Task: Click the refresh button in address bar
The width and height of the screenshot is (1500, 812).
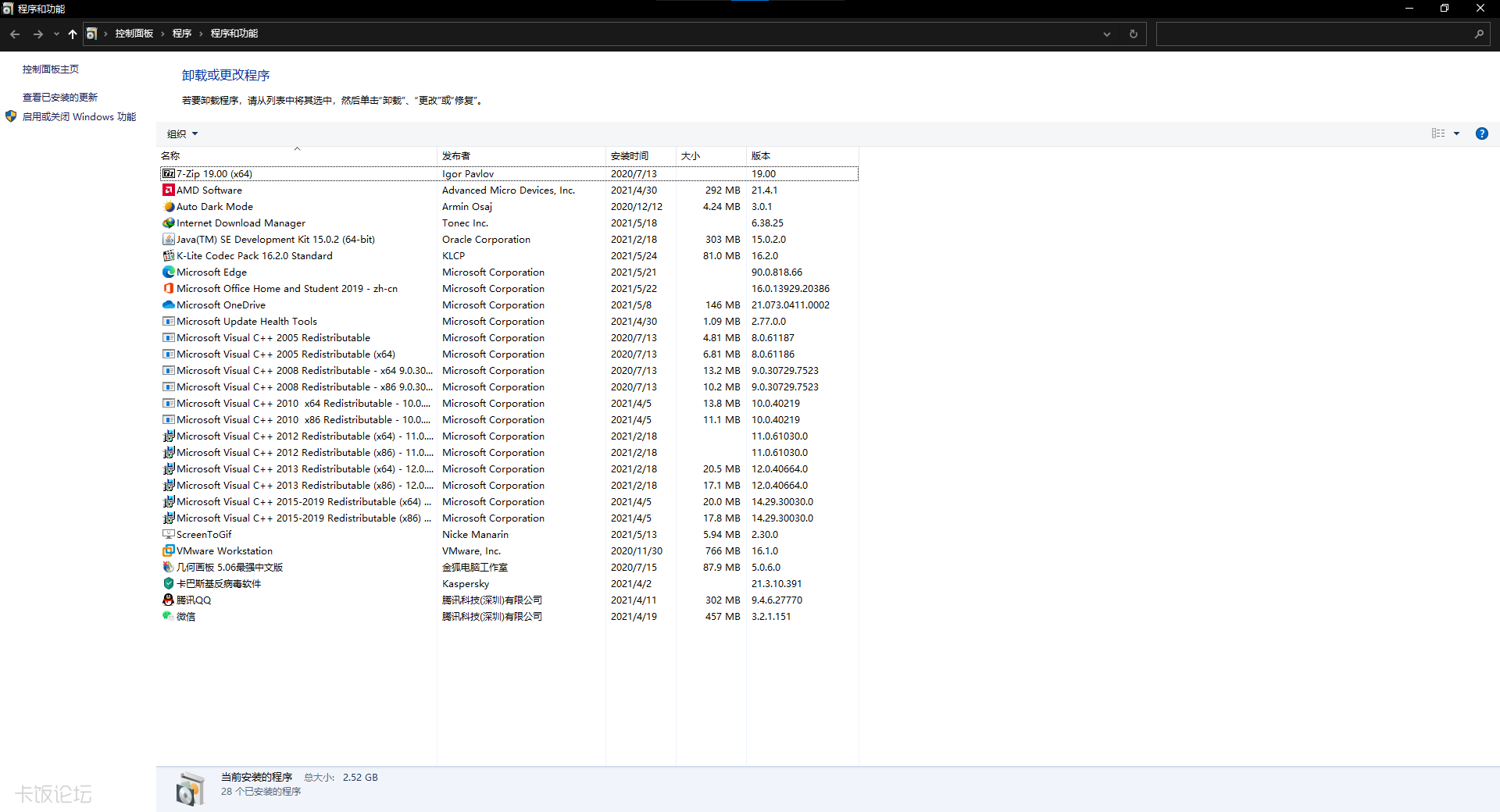Action: pyautogui.click(x=1133, y=34)
